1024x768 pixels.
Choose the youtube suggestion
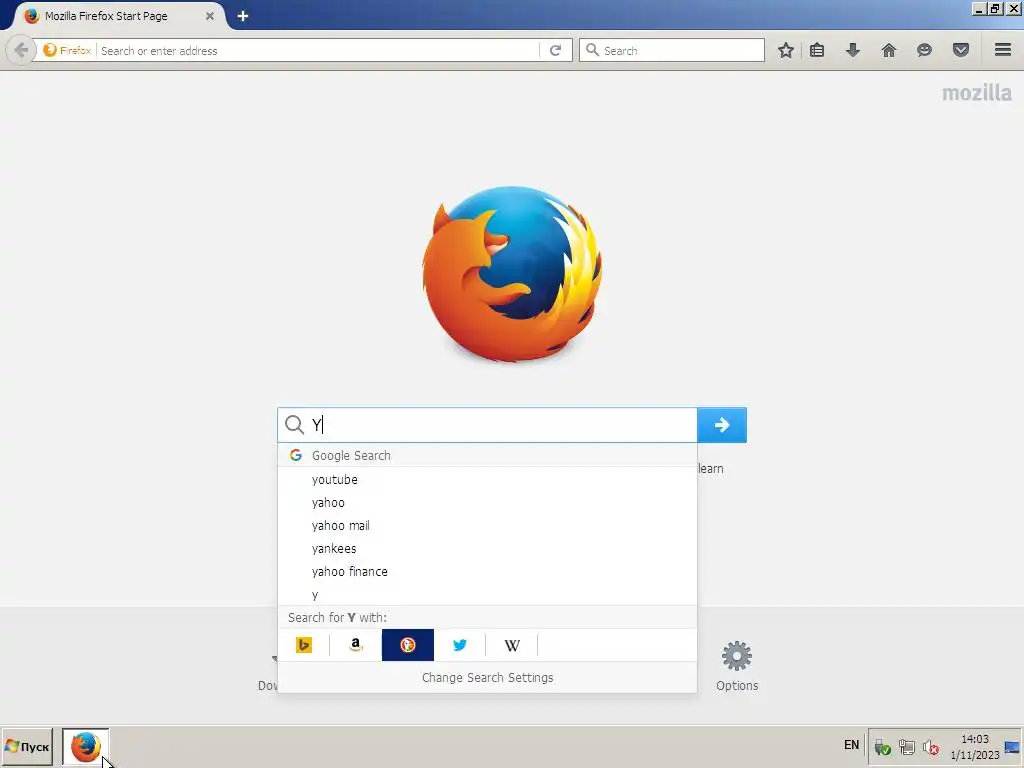[487, 479]
